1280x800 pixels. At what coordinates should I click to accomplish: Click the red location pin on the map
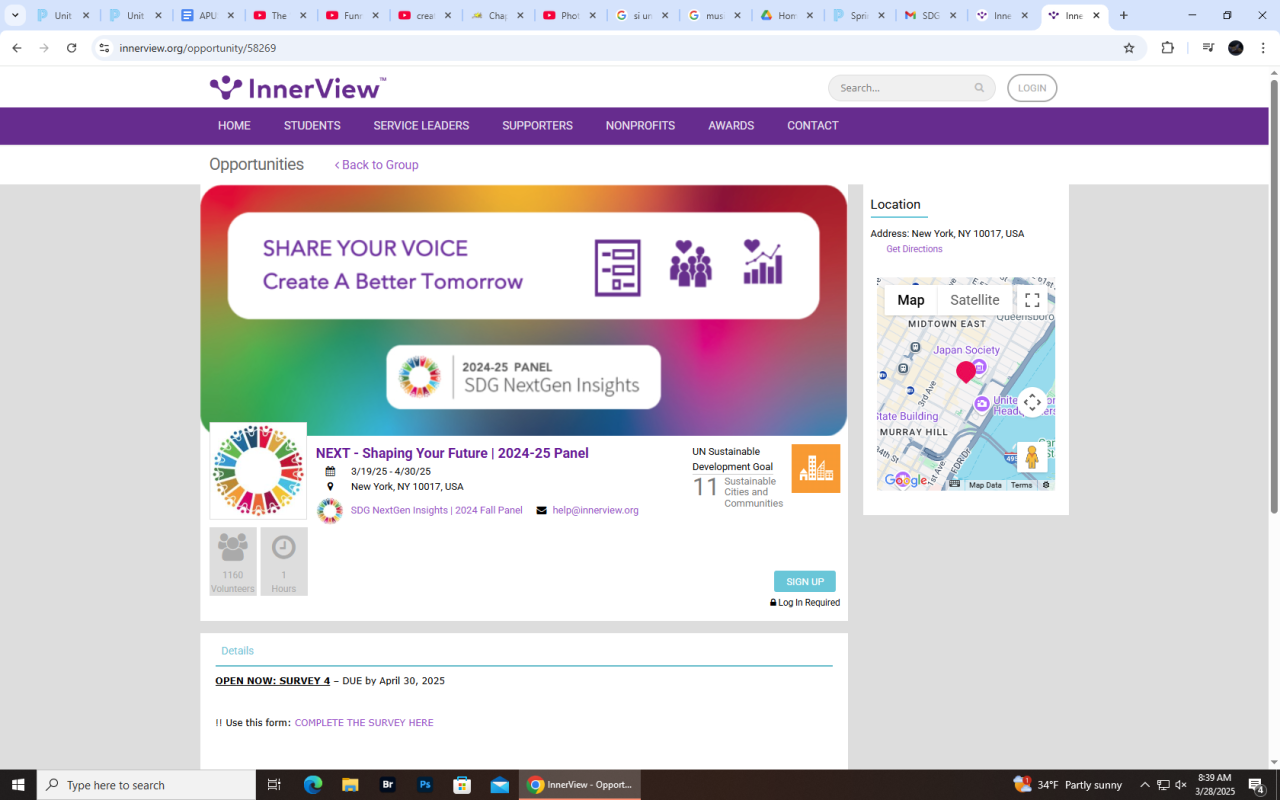pyautogui.click(x=965, y=372)
